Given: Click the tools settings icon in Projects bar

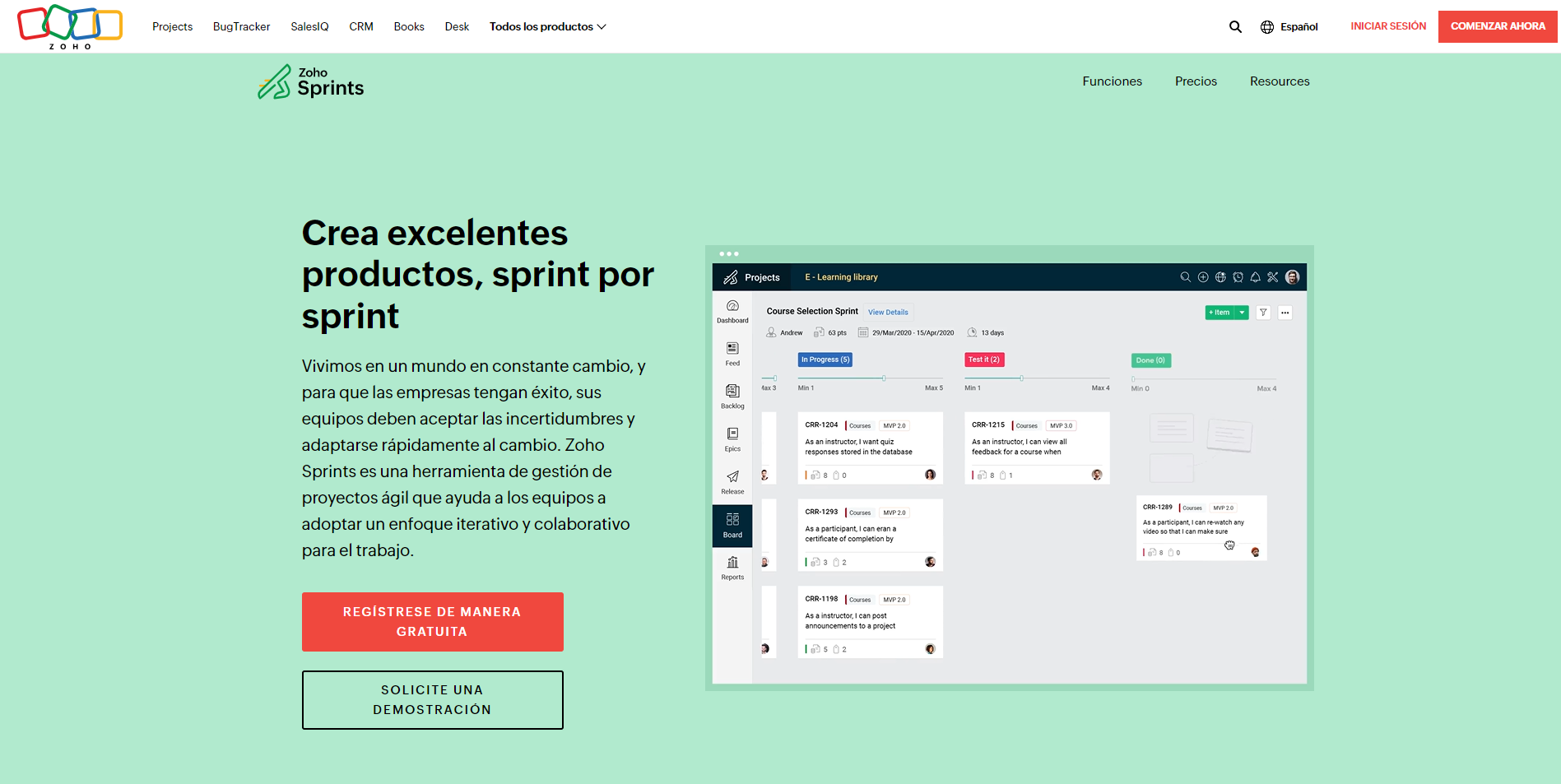Looking at the screenshot, I should [x=1272, y=277].
